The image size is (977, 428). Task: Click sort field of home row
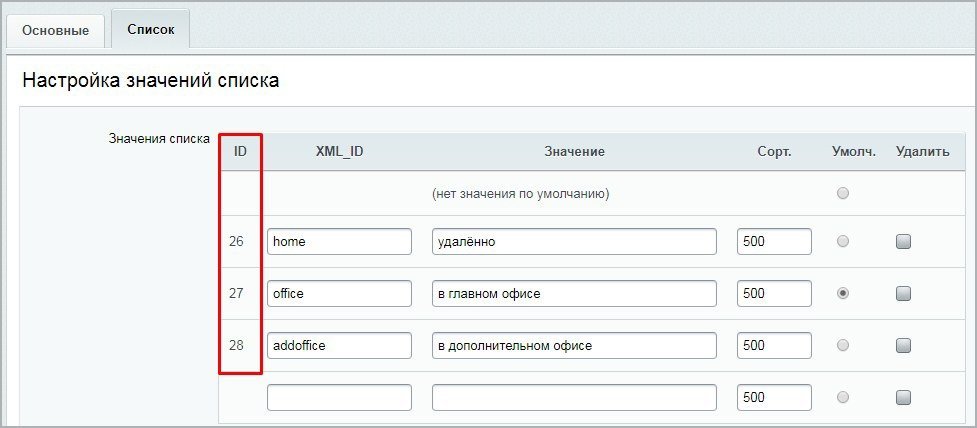pos(774,241)
